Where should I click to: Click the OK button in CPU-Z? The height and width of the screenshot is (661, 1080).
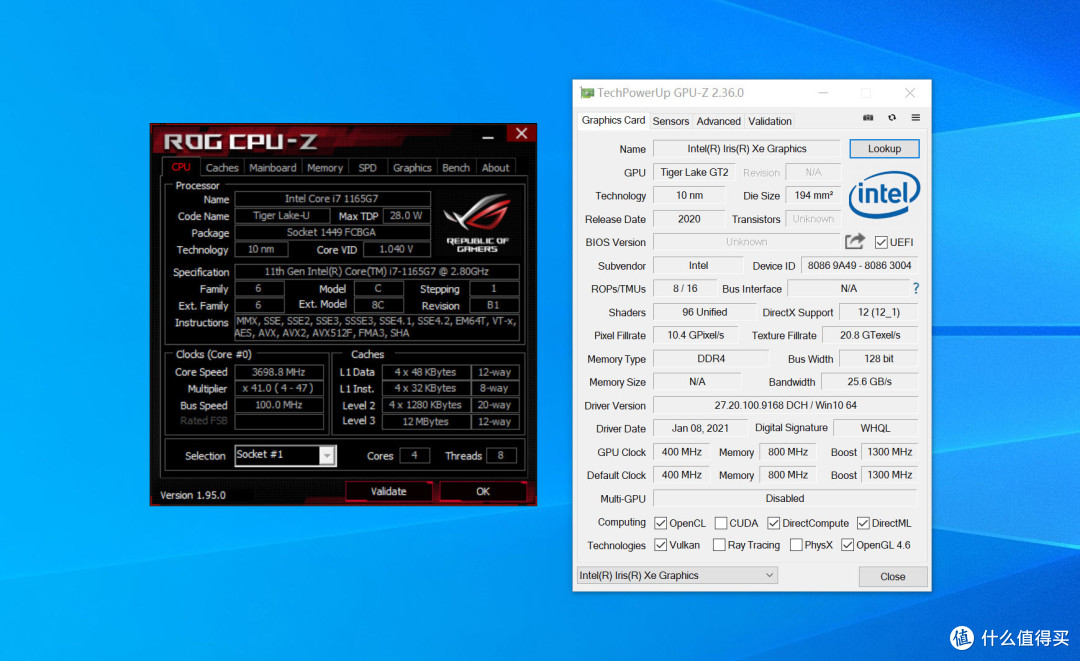point(483,491)
